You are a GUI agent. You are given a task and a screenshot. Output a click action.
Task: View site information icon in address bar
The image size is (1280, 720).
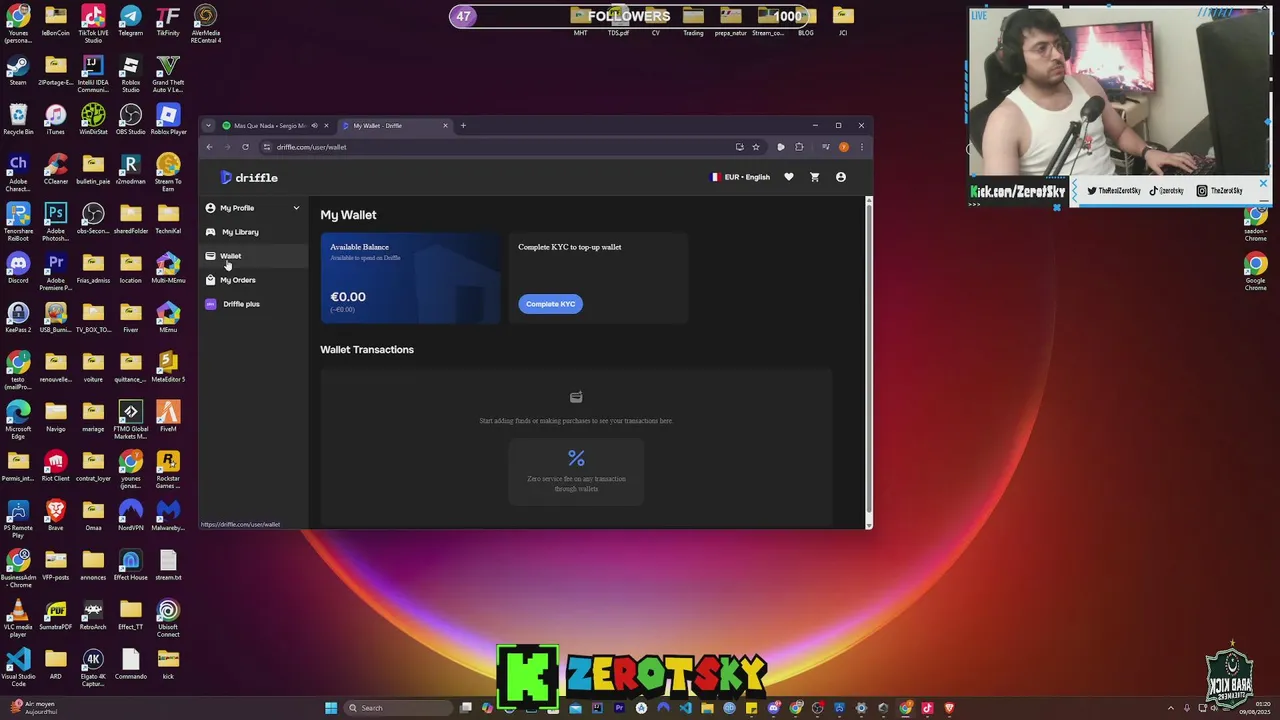(x=267, y=147)
